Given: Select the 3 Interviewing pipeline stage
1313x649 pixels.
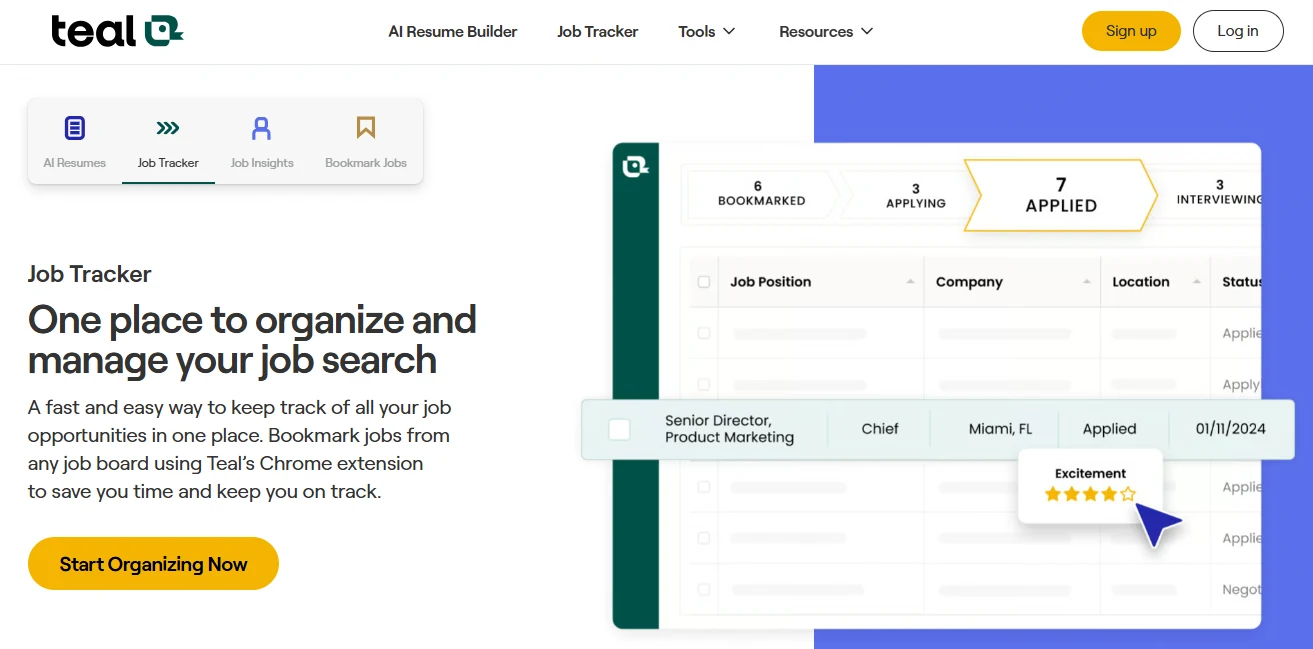Looking at the screenshot, I should (1219, 192).
